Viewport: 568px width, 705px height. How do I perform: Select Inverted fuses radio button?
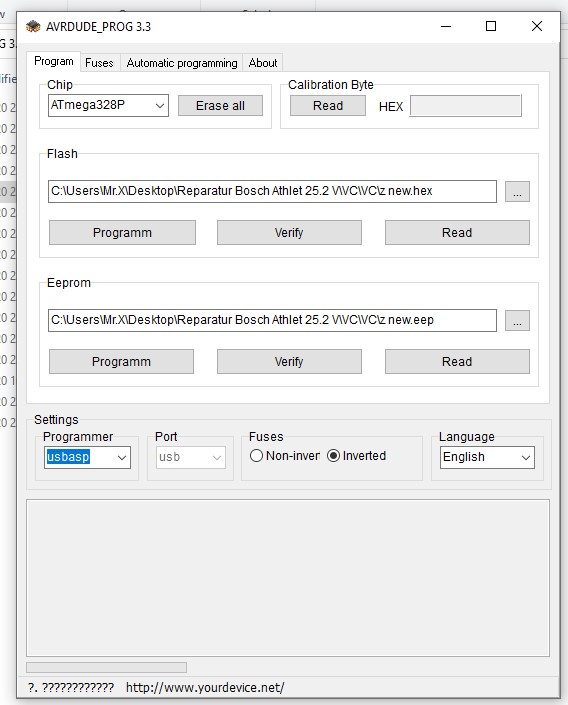[x=356, y=456]
